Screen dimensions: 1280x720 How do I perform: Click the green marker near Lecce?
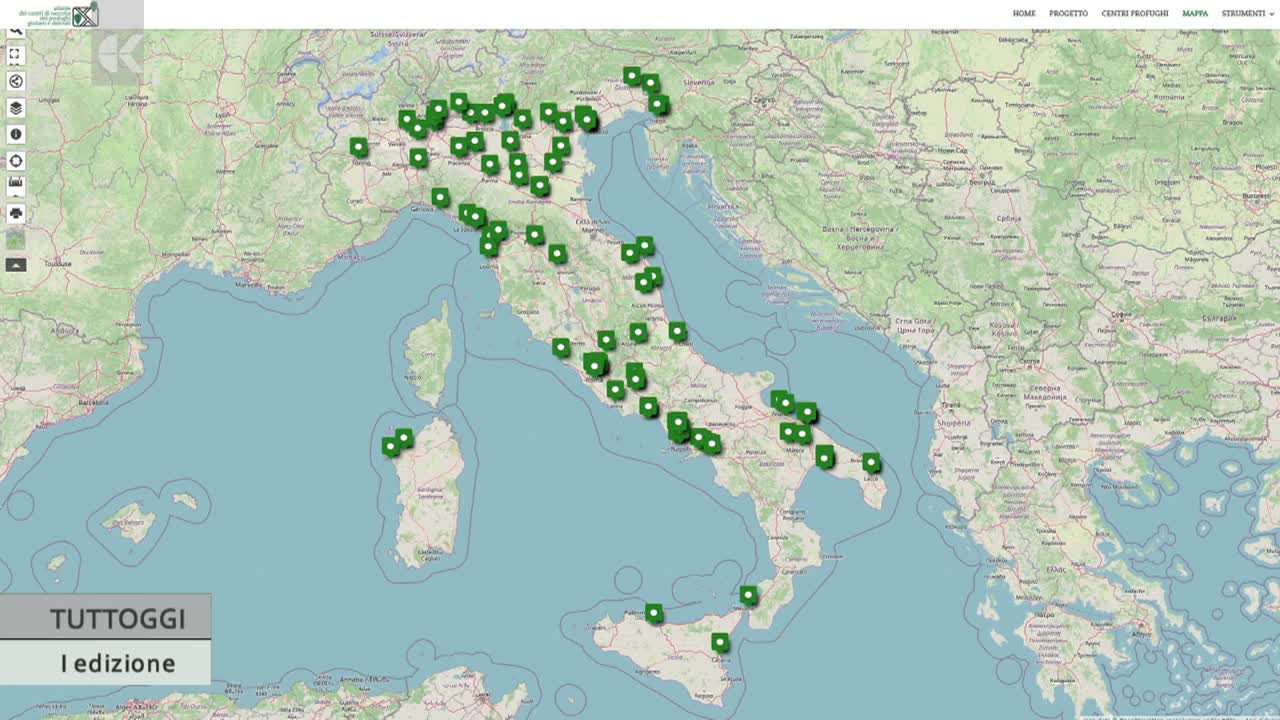coord(871,462)
